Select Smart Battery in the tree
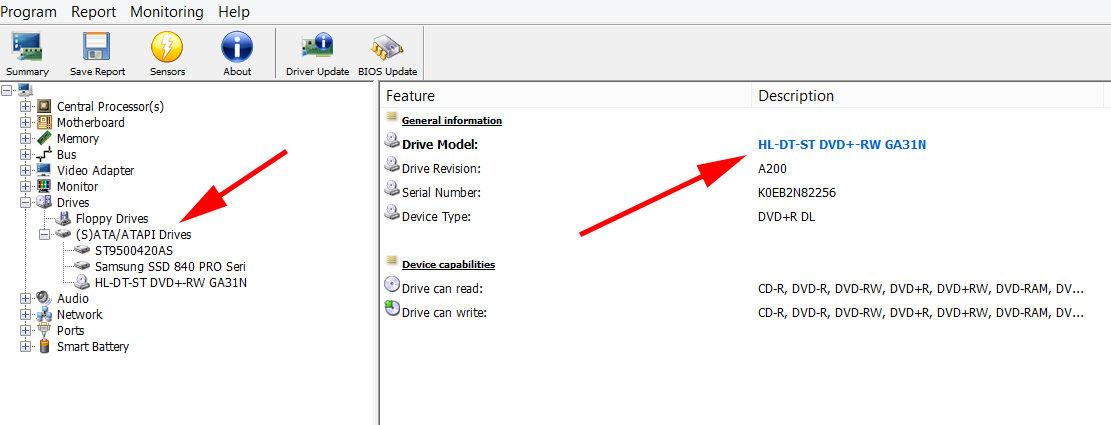Viewport: 1111px width, 425px height. (93, 347)
